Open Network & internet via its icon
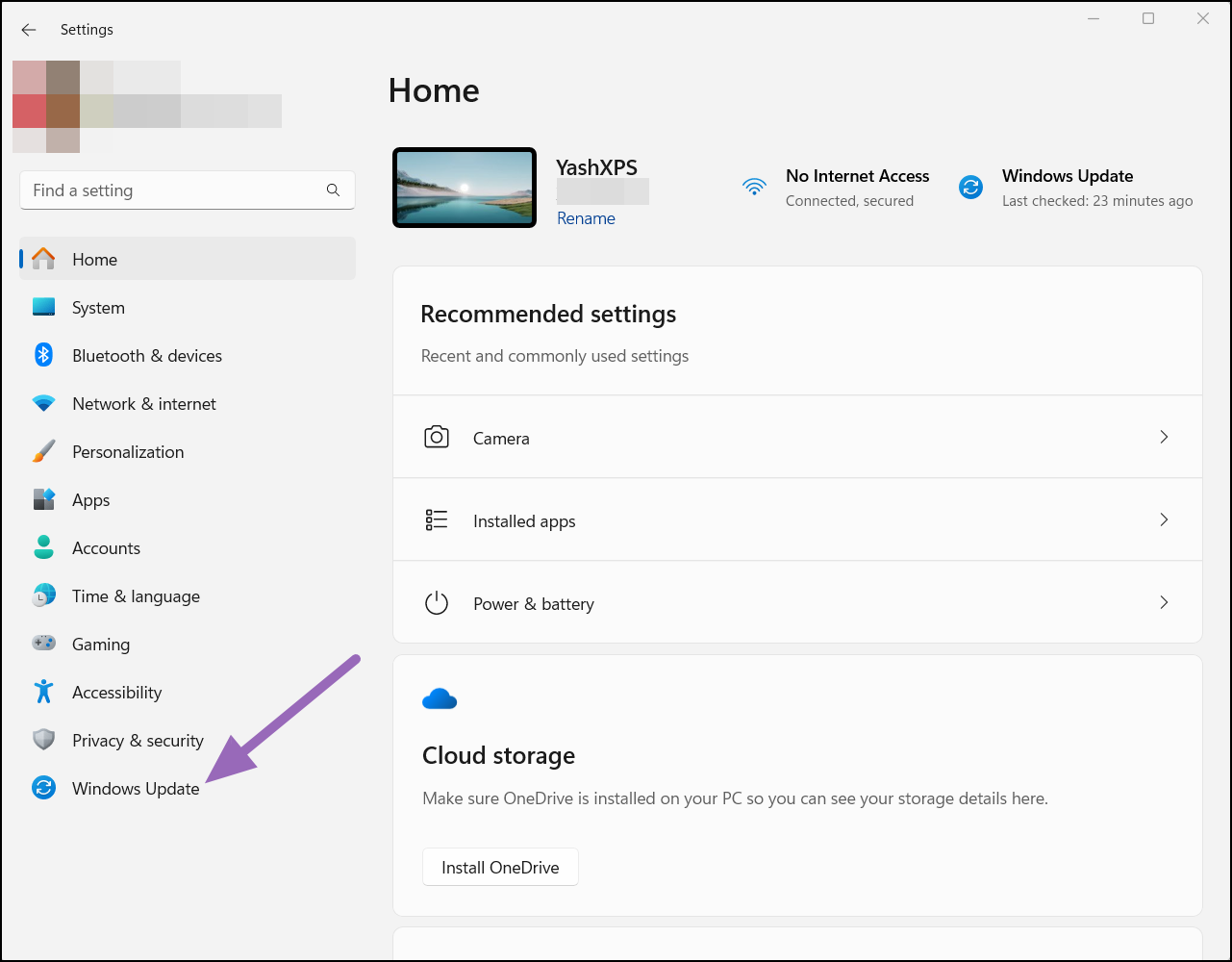1232x962 pixels. [x=44, y=403]
